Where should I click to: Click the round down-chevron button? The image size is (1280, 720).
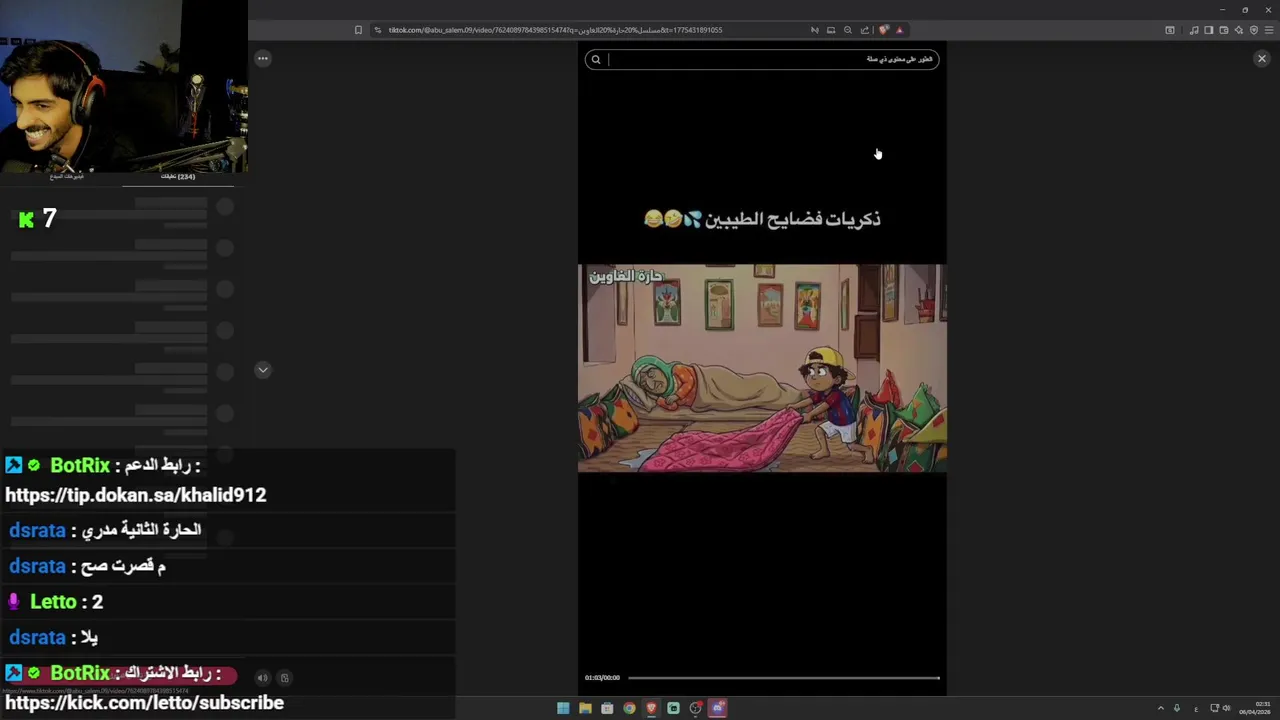pos(262,370)
